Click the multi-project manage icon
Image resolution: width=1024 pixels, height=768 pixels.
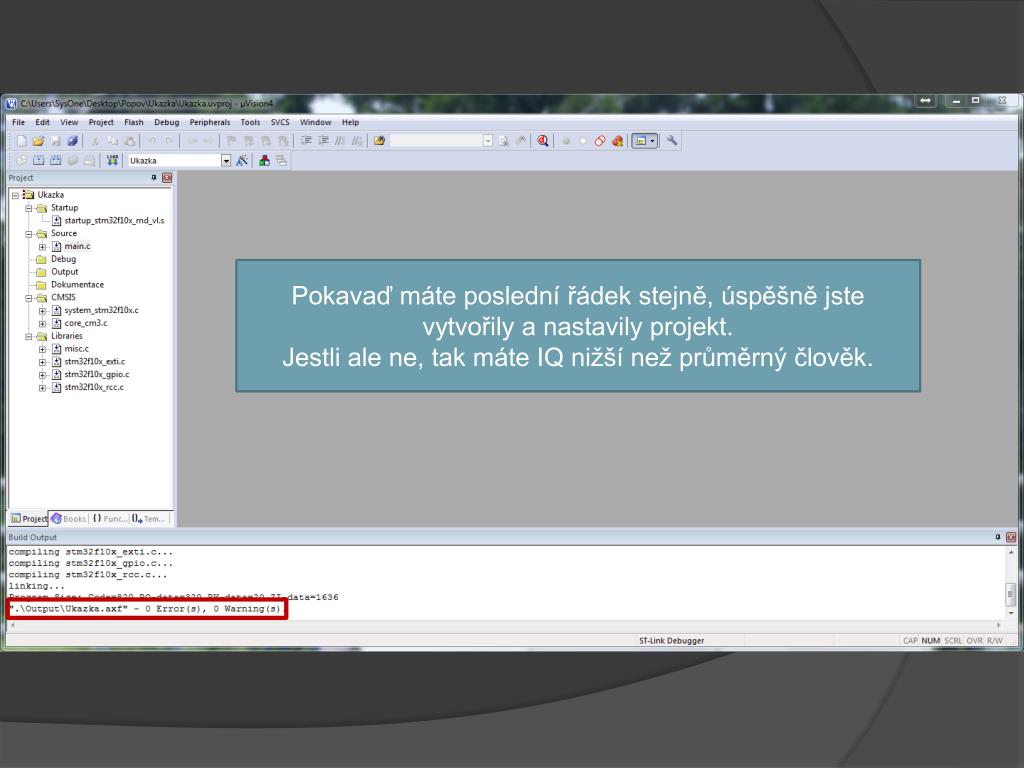pyautogui.click(x=281, y=161)
